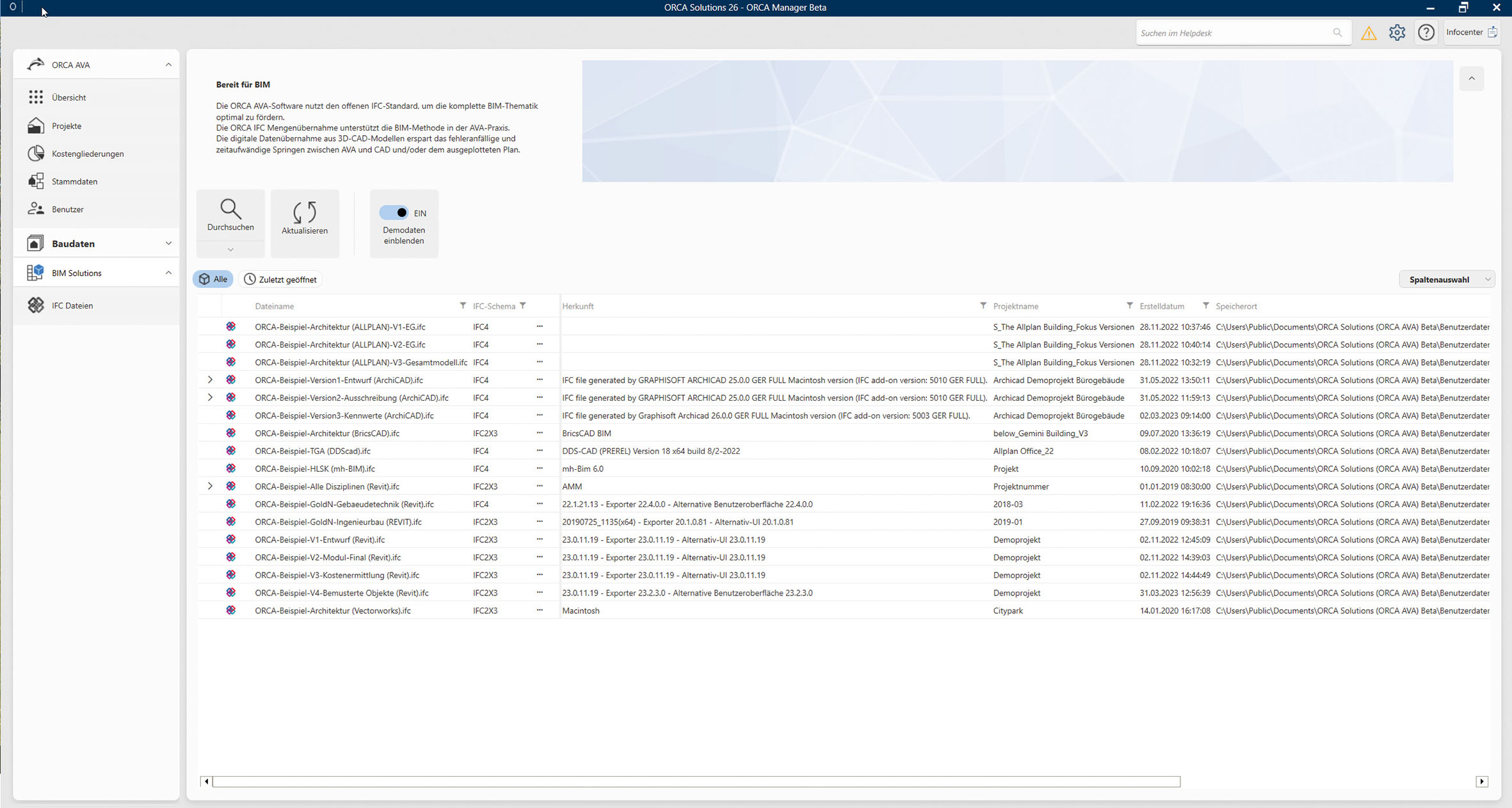Open the Spaltenauswahl dropdown
Image resolution: width=1512 pixels, height=808 pixels.
tap(1447, 280)
